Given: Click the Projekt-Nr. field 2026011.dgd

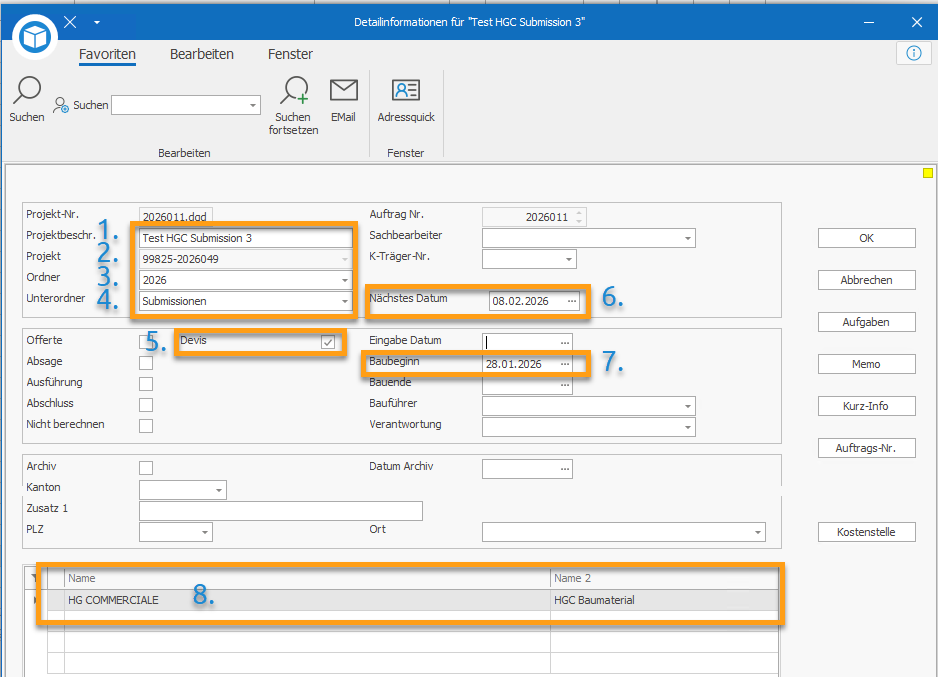Looking at the screenshot, I should point(175,216).
